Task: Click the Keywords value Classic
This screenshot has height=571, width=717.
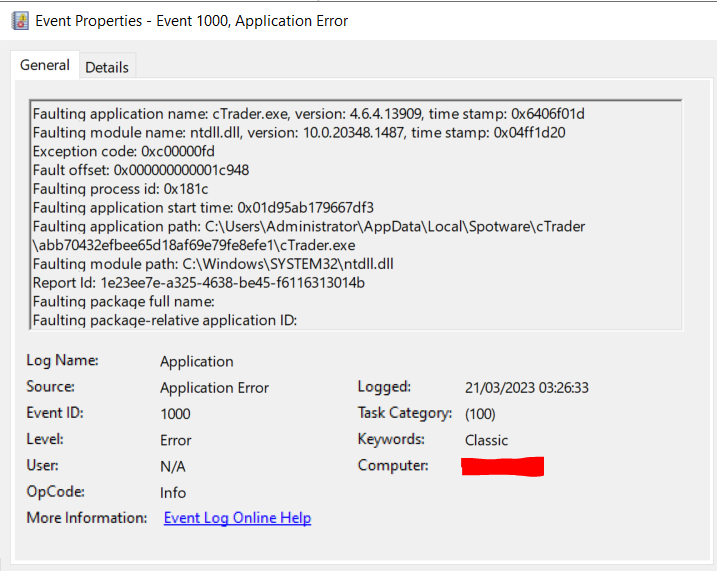Action: [487, 440]
